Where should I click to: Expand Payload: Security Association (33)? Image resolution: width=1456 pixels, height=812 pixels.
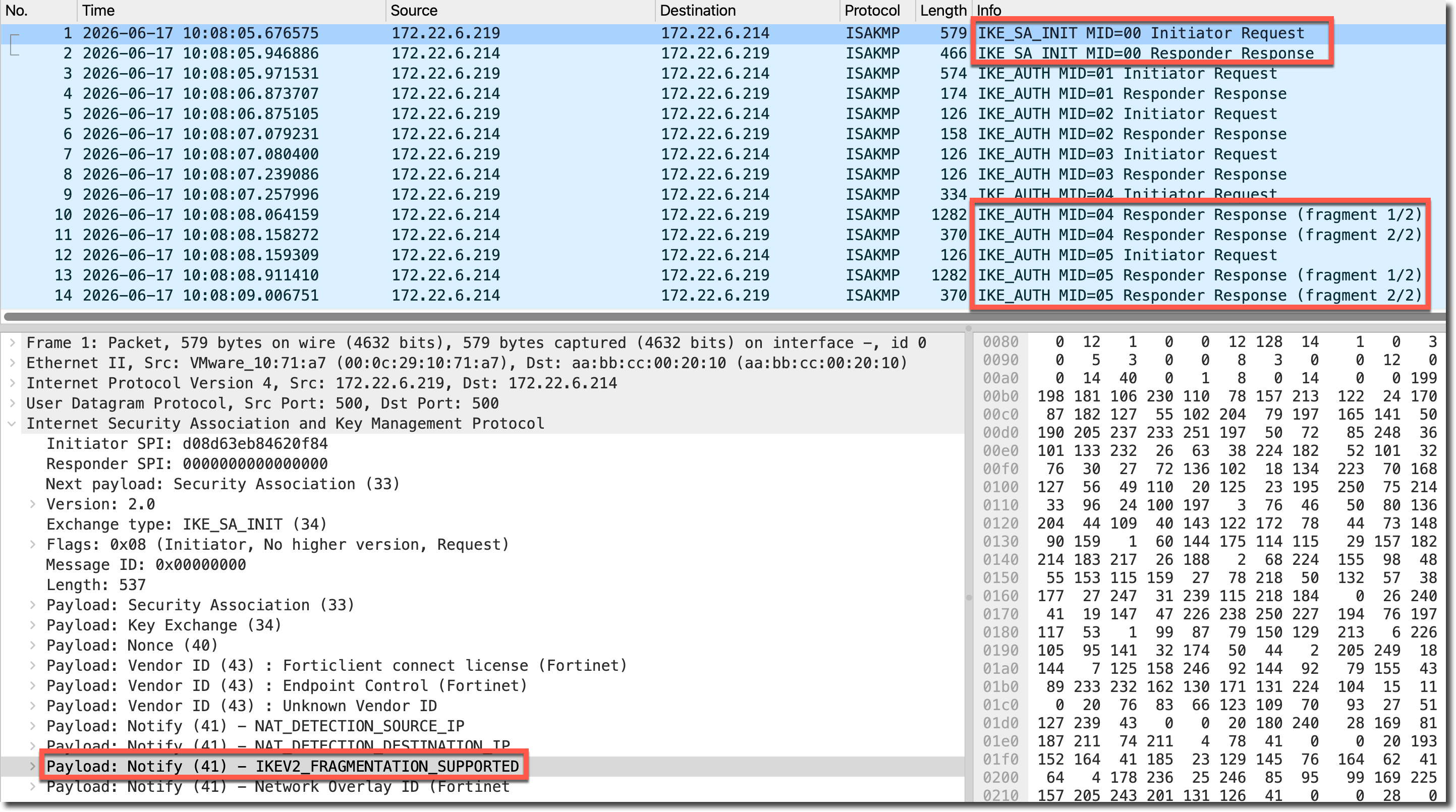pyautogui.click(x=33, y=605)
